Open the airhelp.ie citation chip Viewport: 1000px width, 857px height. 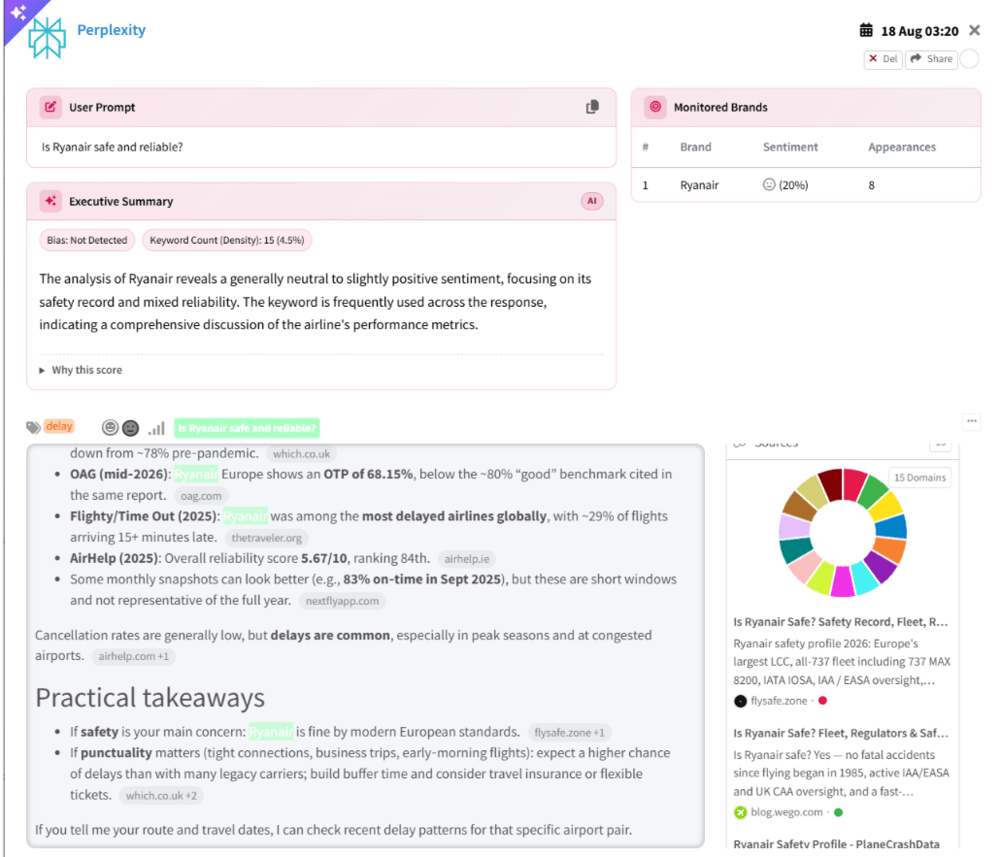467,559
